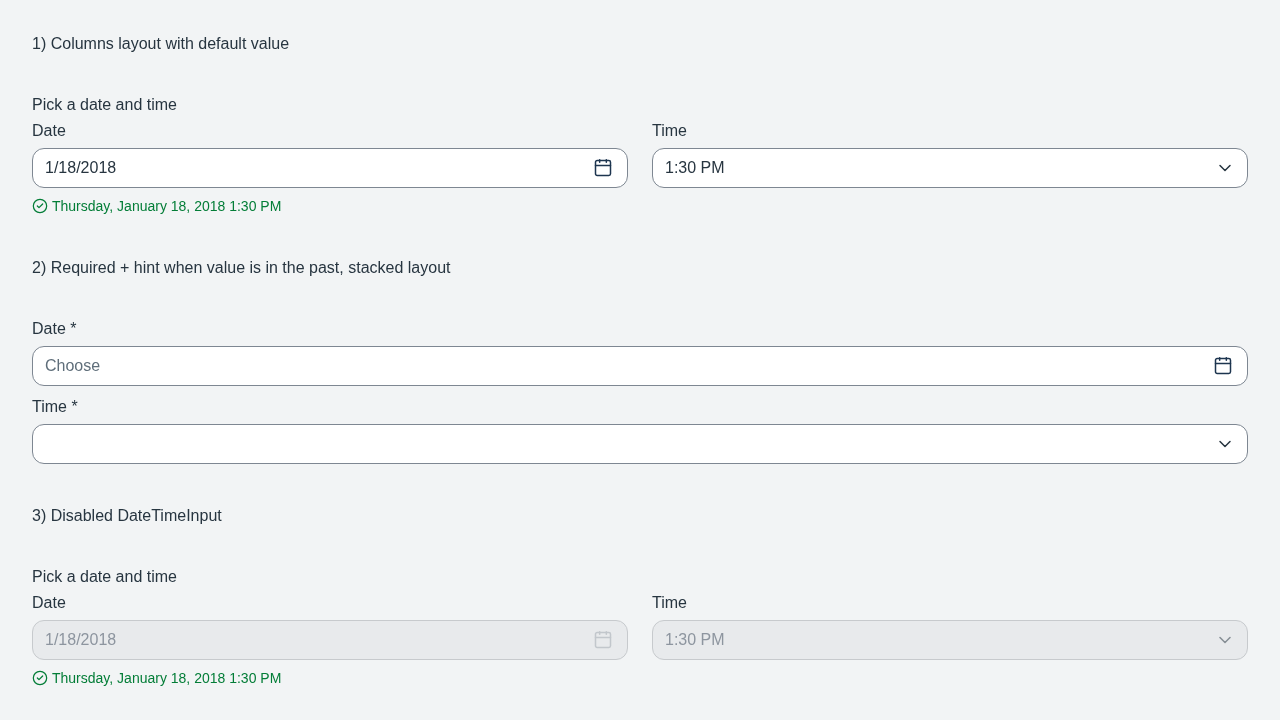The height and width of the screenshot is (720, 1280).
Task: Expand the enabled 1:30 PM time chevron
Action: (1225, 168)
